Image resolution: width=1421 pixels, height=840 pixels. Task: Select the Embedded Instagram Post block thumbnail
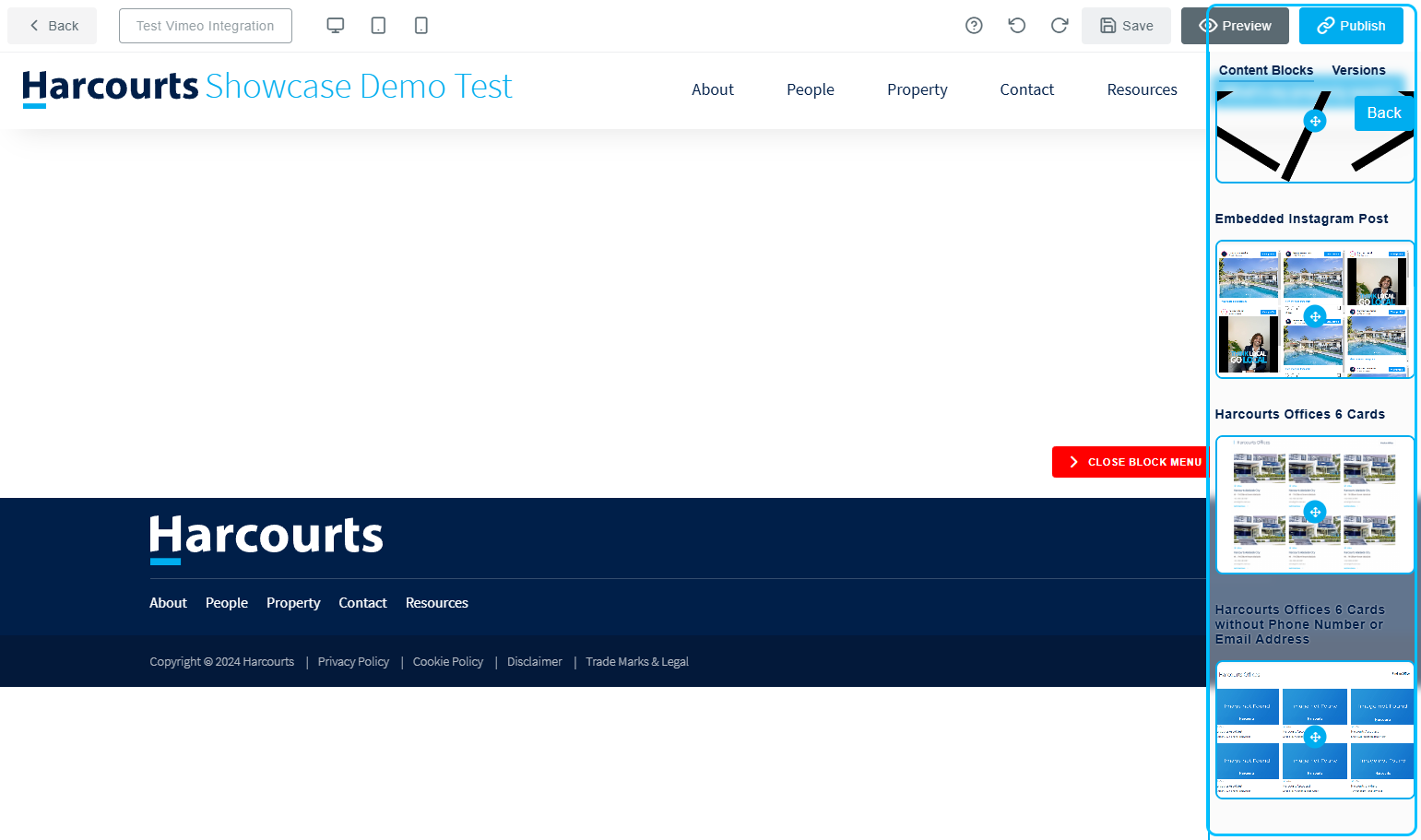click(1315, 310)
